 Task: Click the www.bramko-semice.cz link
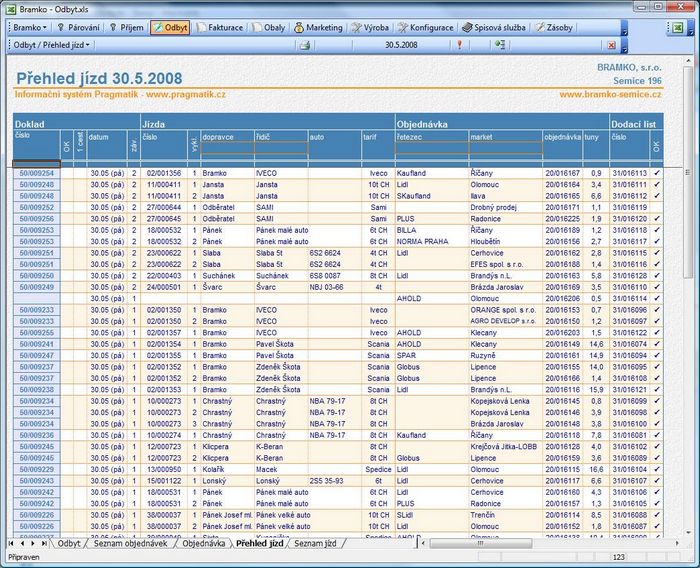point(610,94)
